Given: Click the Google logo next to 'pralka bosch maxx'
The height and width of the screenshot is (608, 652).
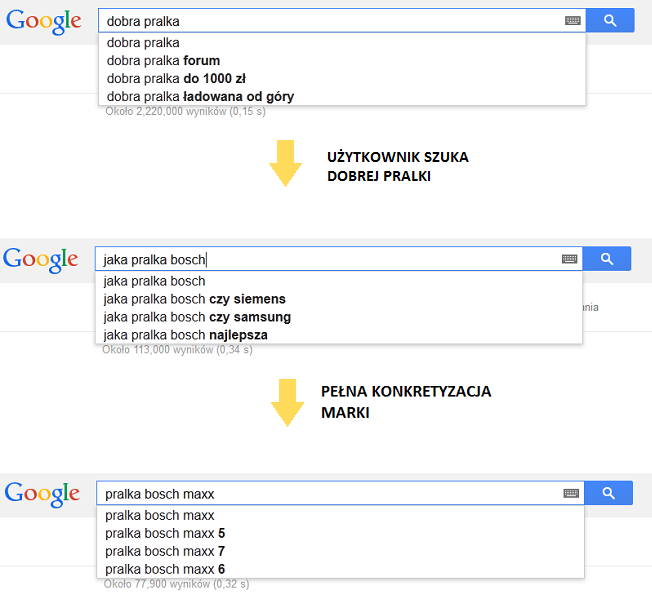Looking at the screenshot, I should 42,494.
